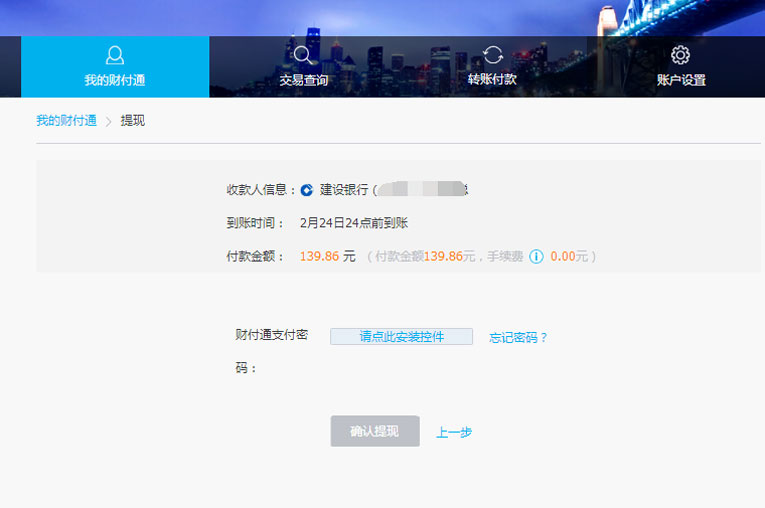Image resolution: width=765 pixels, height=508 pixels.
Task: Click the gear icon above 账户设置
Action: (x=681, y=55)
